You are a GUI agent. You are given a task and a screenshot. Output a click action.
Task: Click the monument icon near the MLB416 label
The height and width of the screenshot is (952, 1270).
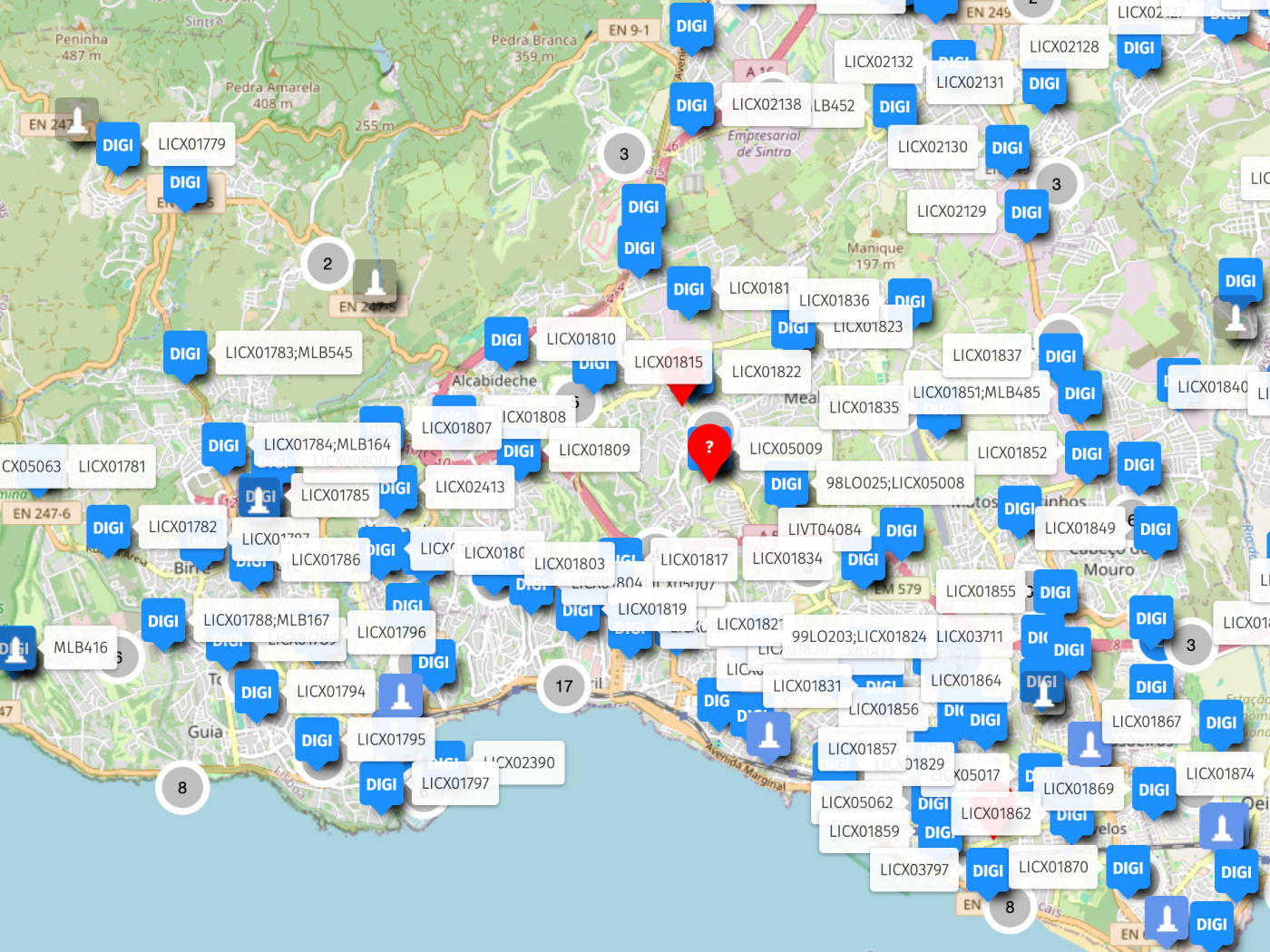click(14, 648)
